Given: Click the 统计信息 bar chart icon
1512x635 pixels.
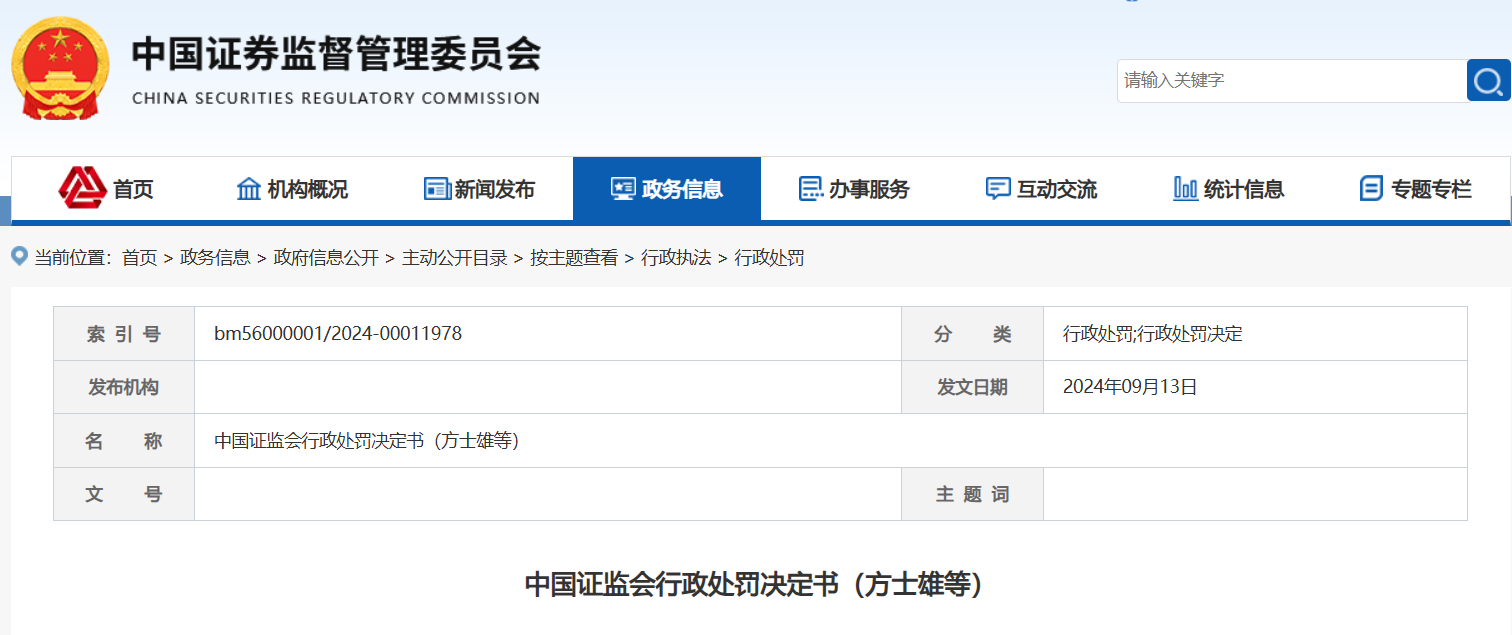Looking at the screenshot, I should click(1185, 188).
